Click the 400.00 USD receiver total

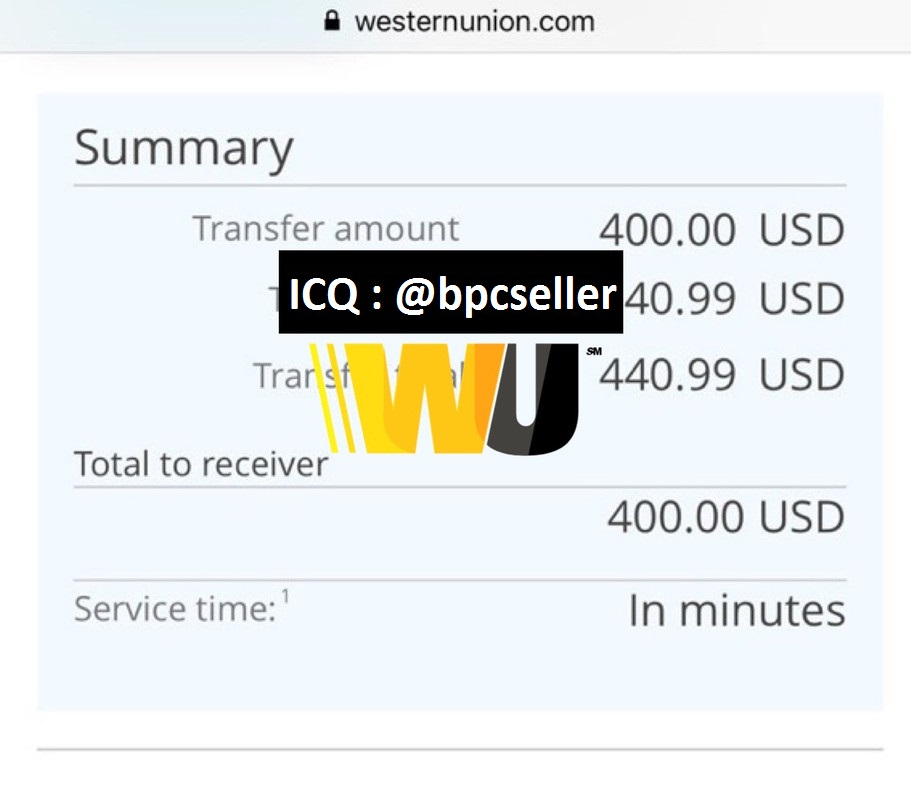726,516
